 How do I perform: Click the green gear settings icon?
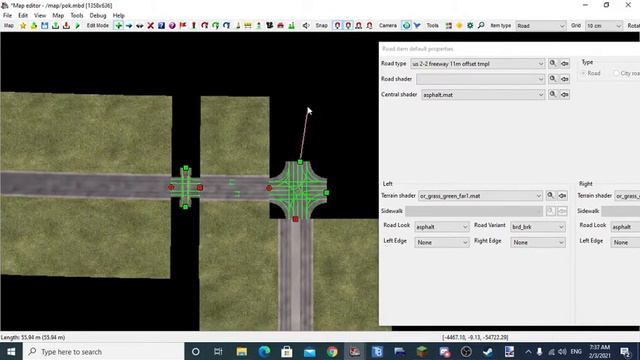470,26
